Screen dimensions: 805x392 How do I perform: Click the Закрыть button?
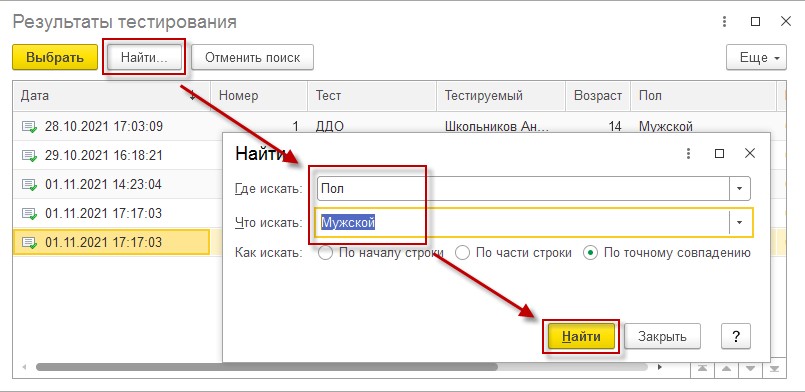pyautogui.click(x=662, y=337)
